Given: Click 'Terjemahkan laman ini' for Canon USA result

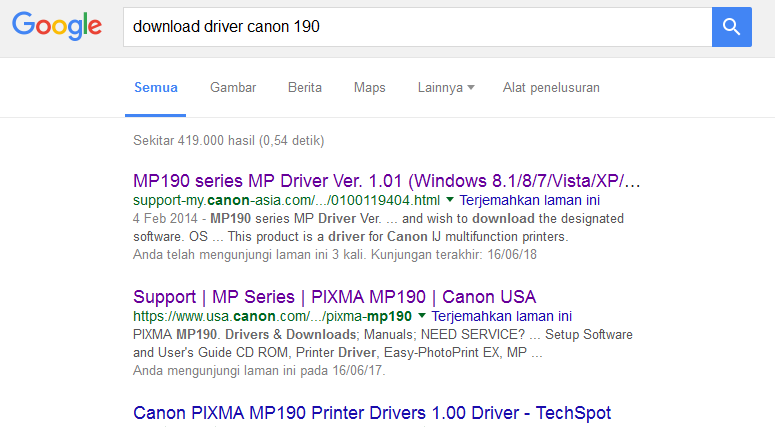Looking at the screenshot, I should 501,316.
